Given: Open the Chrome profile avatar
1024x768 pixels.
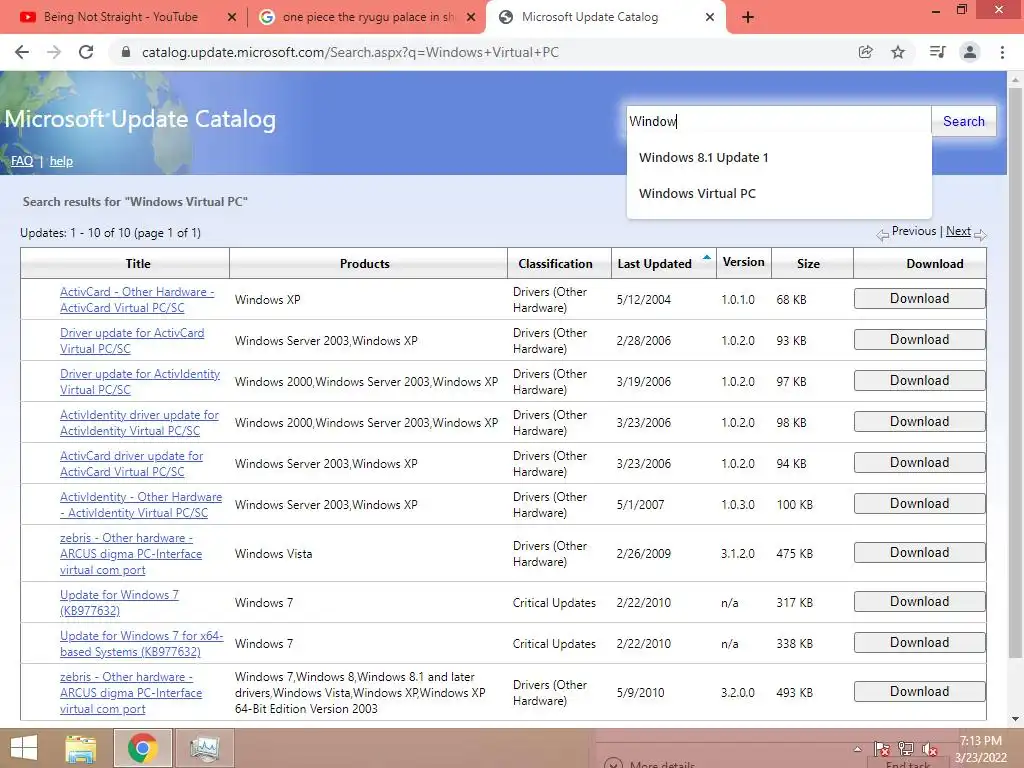Looking at the screenshot, I should point(970,52).
